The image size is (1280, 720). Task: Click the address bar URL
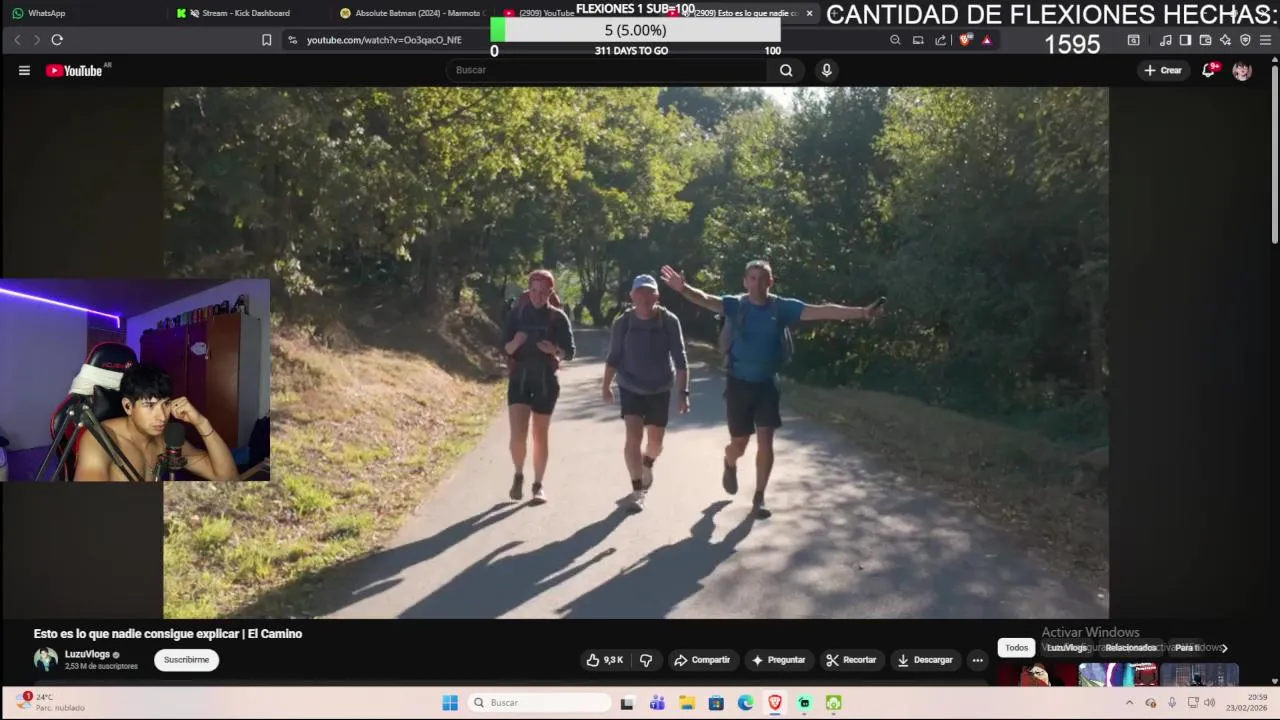tap(384, 40)
